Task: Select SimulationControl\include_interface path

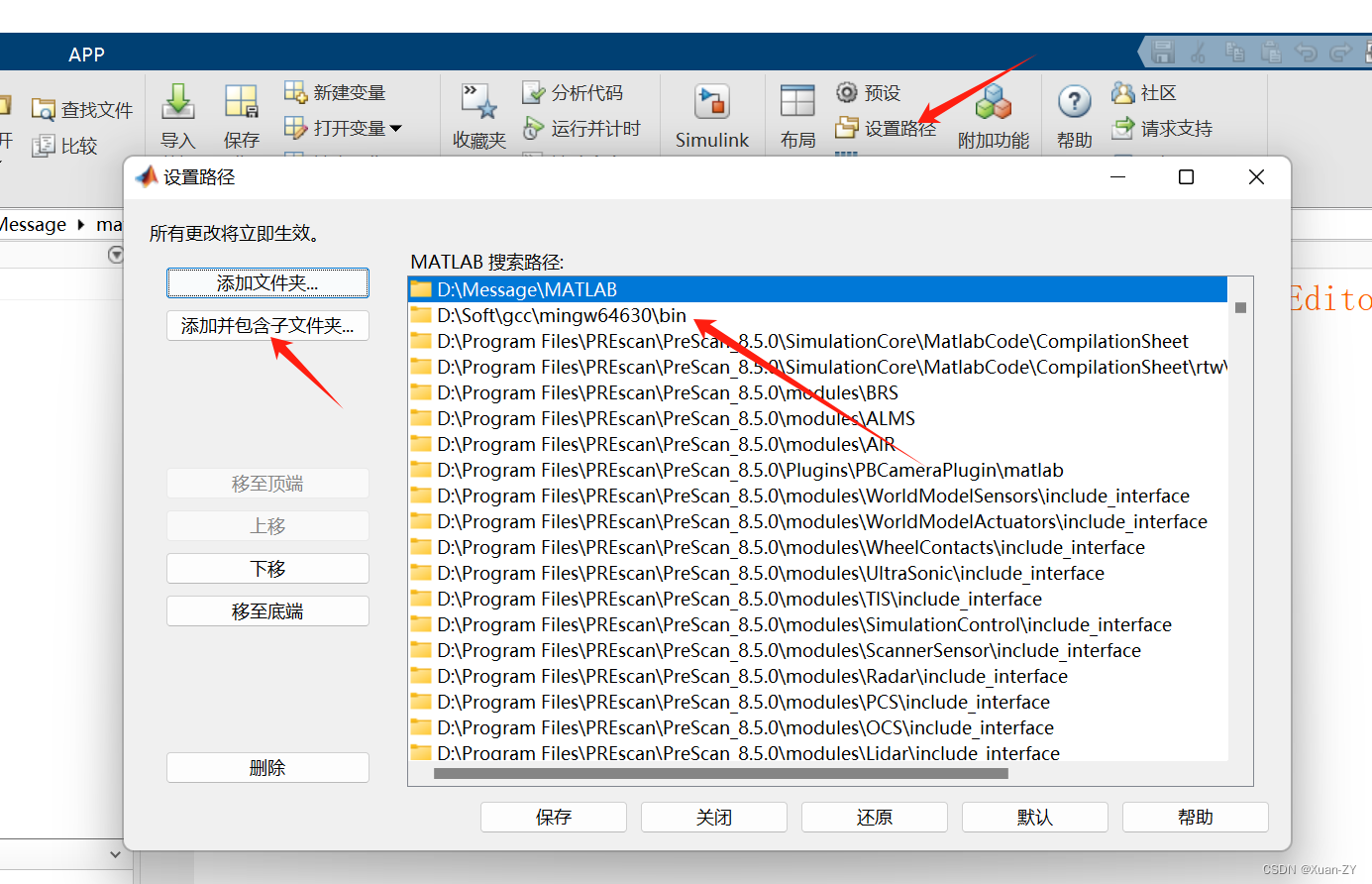Action: tap(818, 624)
